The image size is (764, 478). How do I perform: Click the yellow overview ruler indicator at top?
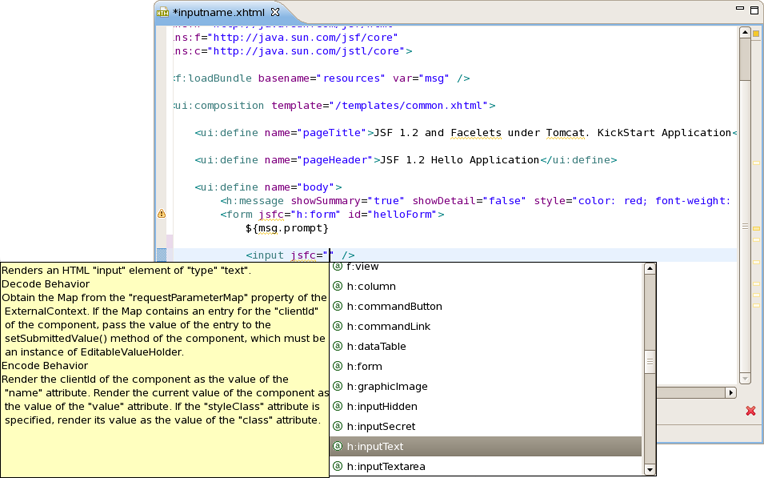point(756,34)
